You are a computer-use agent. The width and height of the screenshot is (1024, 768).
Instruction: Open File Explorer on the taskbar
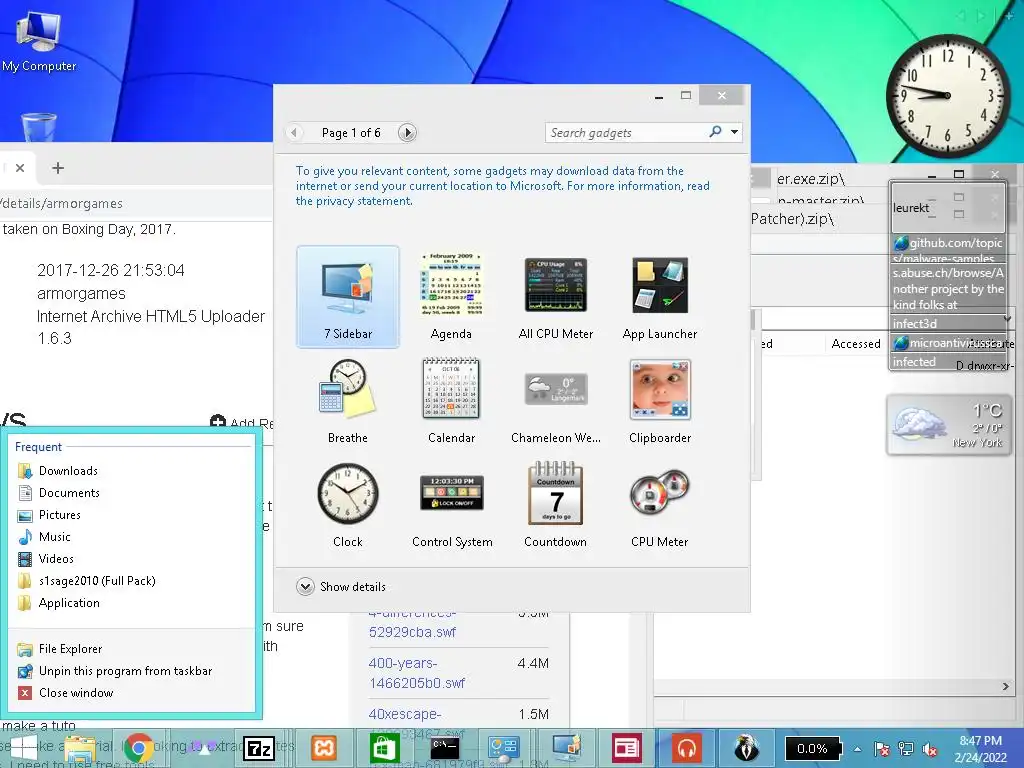tap(80, 748)
